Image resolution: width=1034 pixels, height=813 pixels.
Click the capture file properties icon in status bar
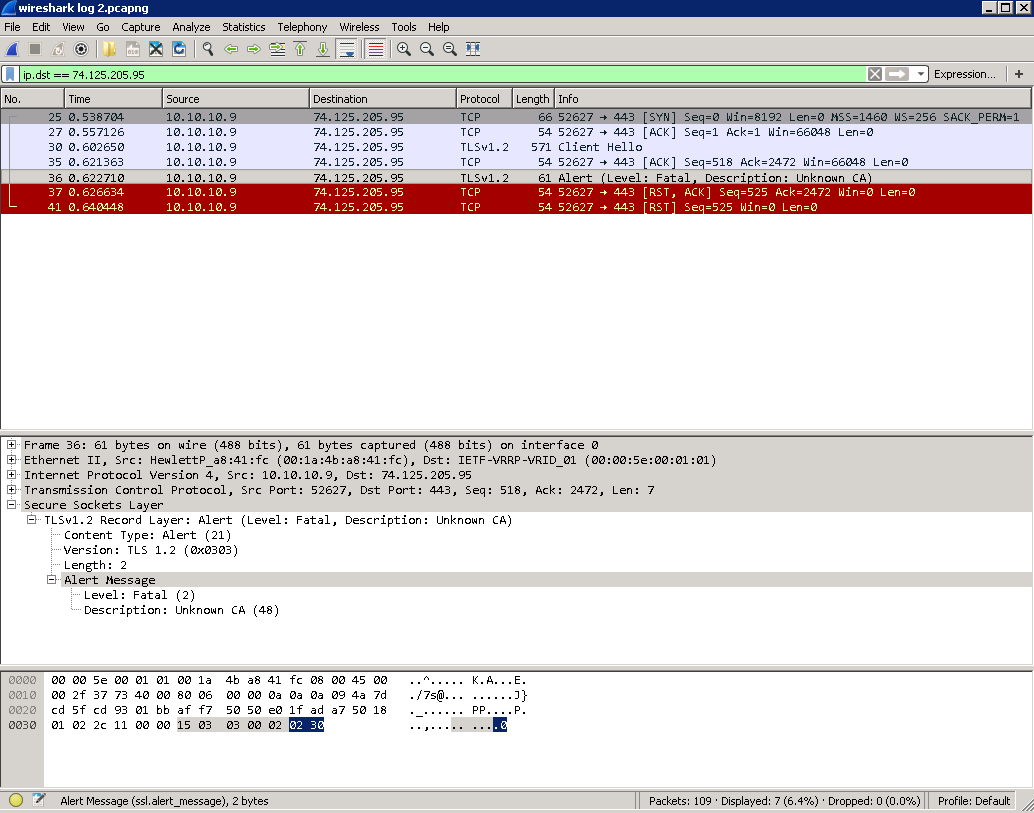tap(39, 800)
